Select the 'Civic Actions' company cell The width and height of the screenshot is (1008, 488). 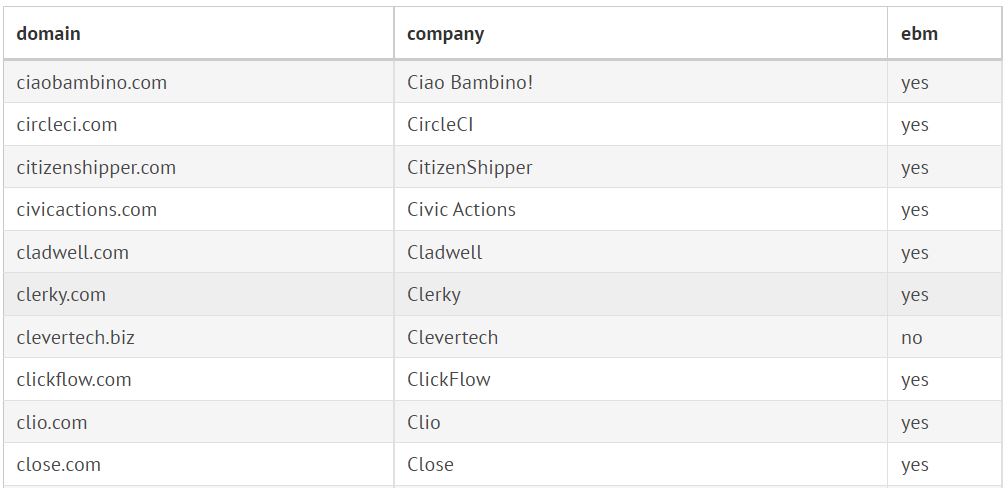(461, 210)
